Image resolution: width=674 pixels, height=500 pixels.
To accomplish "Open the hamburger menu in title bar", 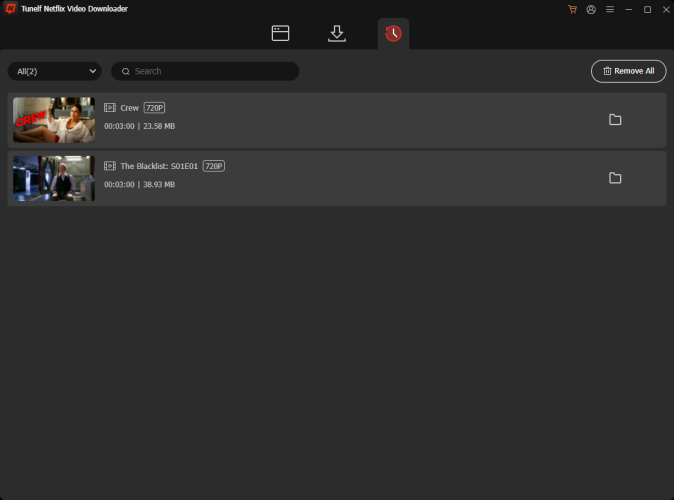I will (609, 9).
